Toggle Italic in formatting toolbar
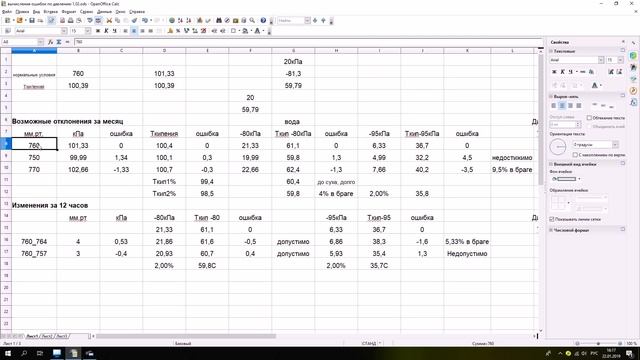This screenshot has height=360, width=640. 106,31
